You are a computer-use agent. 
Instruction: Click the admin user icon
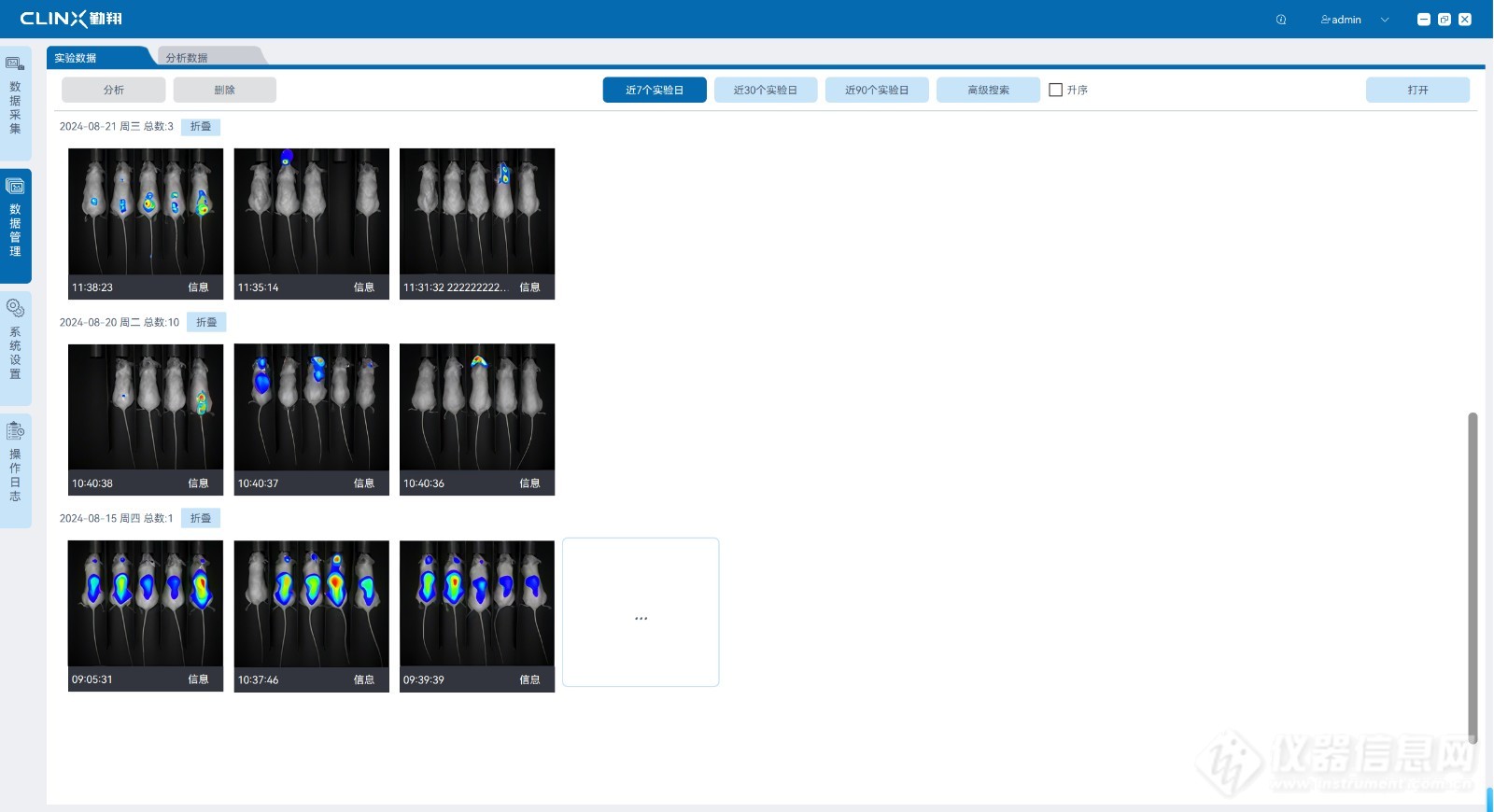pos(1325,20)
